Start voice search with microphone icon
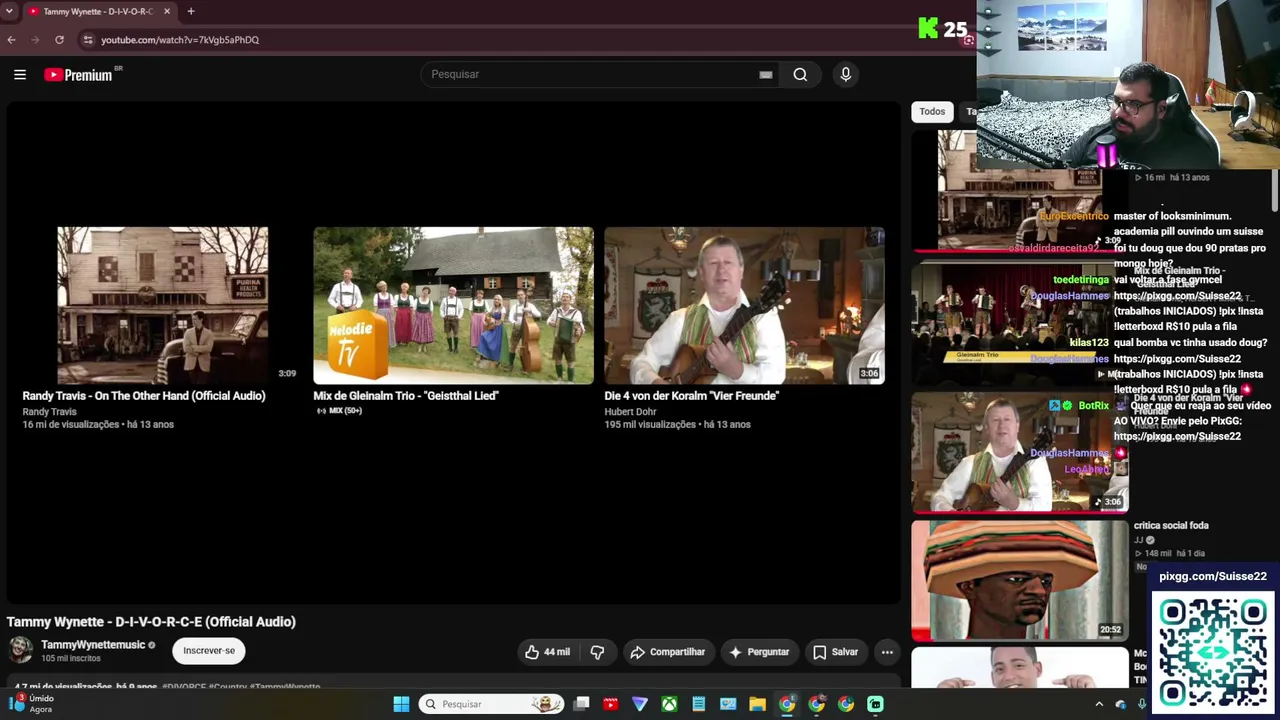 [845, 74]
